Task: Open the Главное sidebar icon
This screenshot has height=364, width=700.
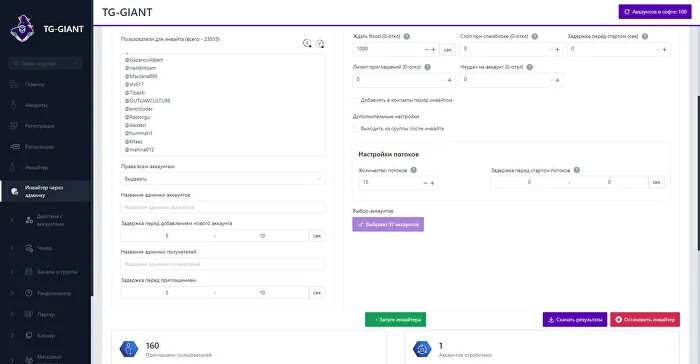Action: tap(14, 84)
